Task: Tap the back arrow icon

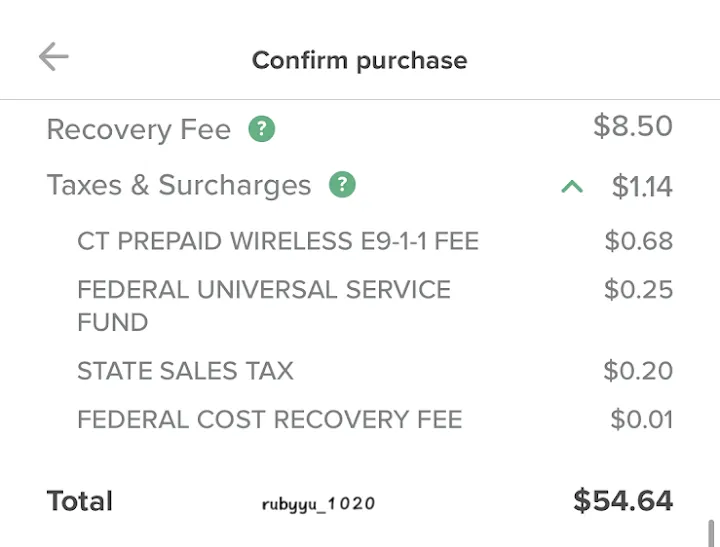Action: click(x=54, y=57)
